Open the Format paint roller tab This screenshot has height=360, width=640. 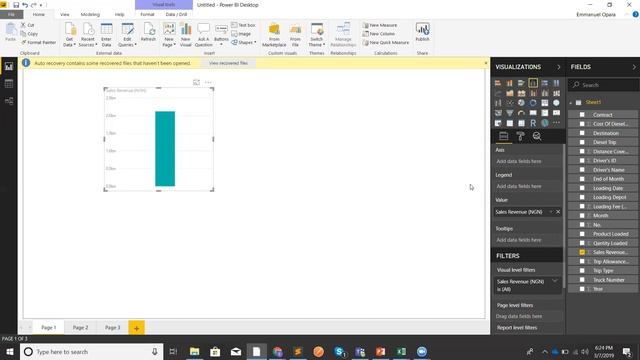tap(520, 136)
